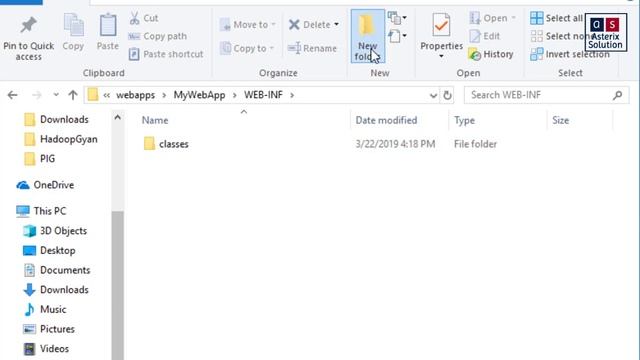
Task: Open the Easy access dropdown
Action: pos(397,36)
